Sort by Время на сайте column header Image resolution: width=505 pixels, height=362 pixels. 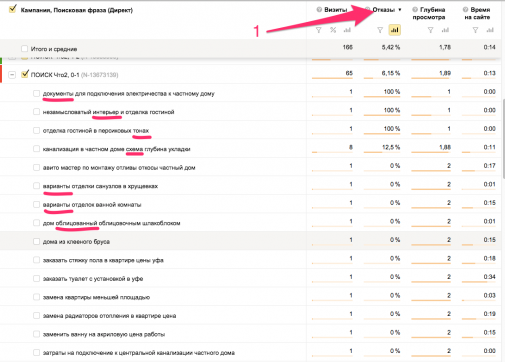click(477, 13)
